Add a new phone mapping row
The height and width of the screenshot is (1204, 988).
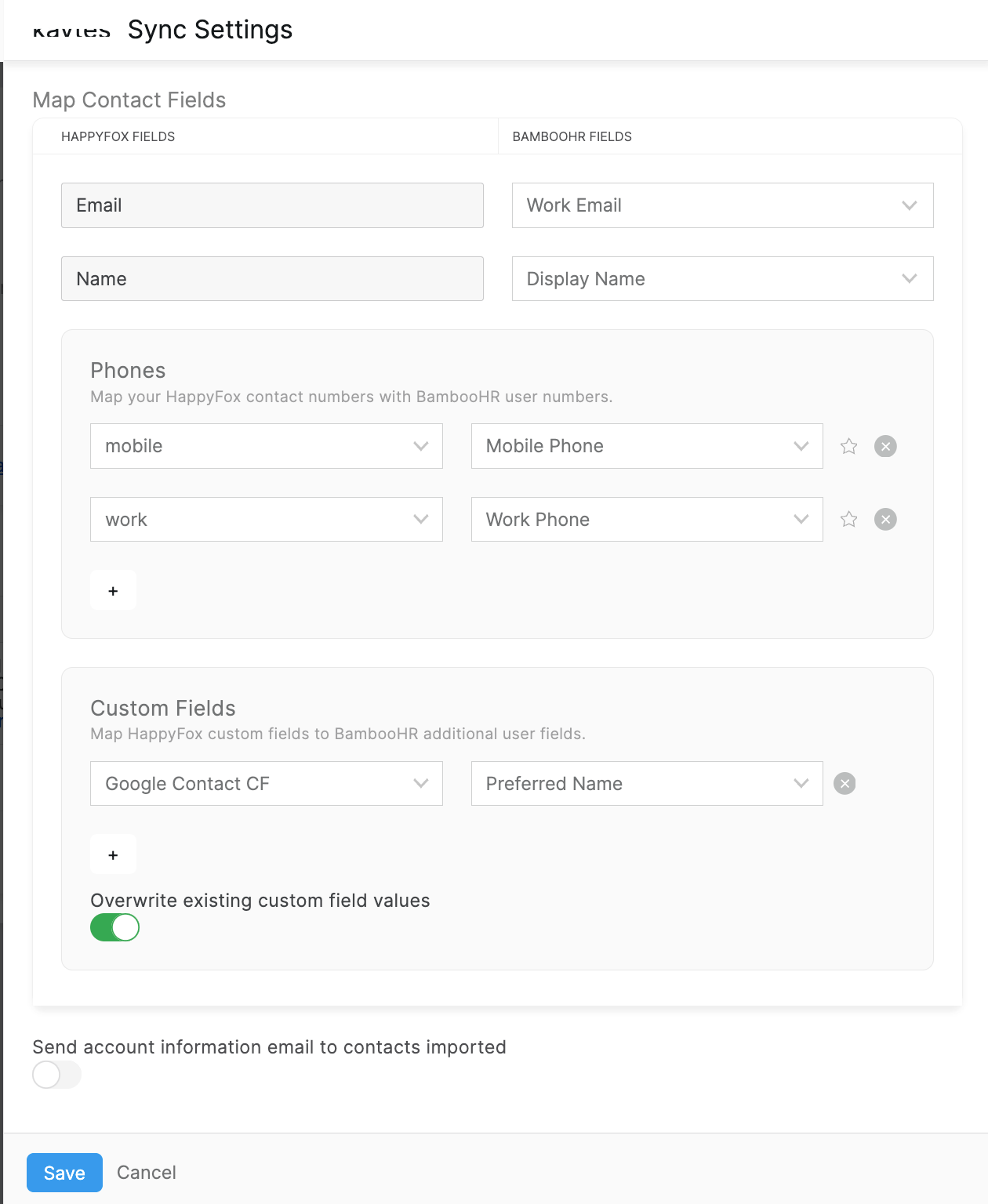(x=113, y=590)
